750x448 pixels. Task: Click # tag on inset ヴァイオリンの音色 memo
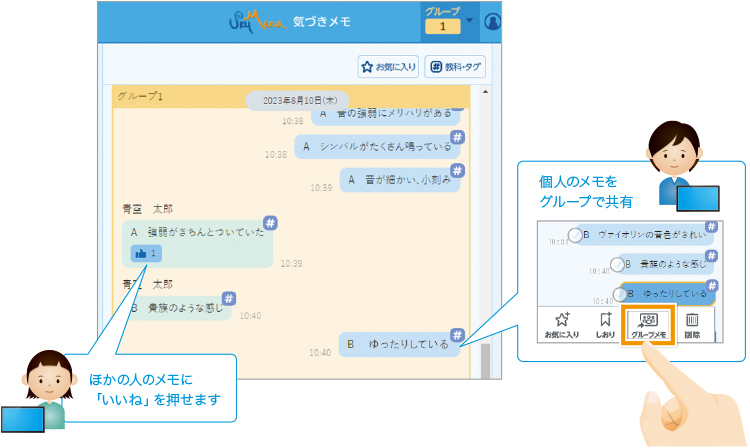point(711,227)
